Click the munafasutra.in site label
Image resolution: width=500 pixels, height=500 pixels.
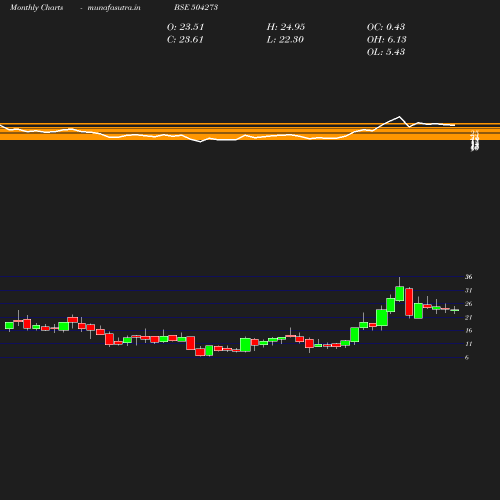[114, 7]
